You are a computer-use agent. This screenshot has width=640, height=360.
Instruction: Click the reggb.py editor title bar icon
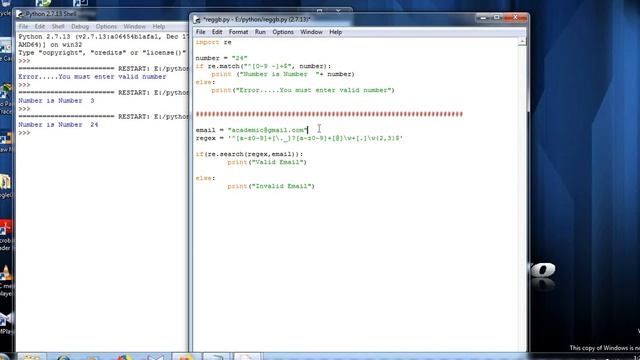pyautogui.click(x=198, y=19)
